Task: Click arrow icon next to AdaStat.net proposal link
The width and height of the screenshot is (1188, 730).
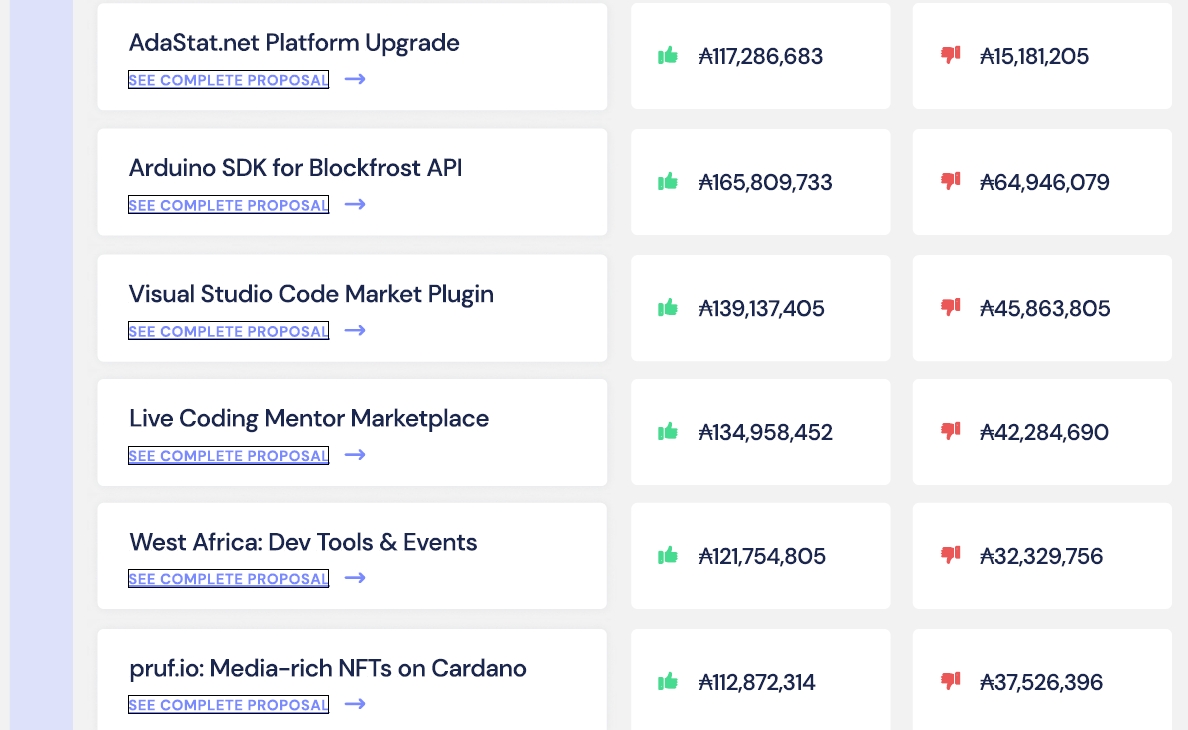Action: tap(355, 79)
